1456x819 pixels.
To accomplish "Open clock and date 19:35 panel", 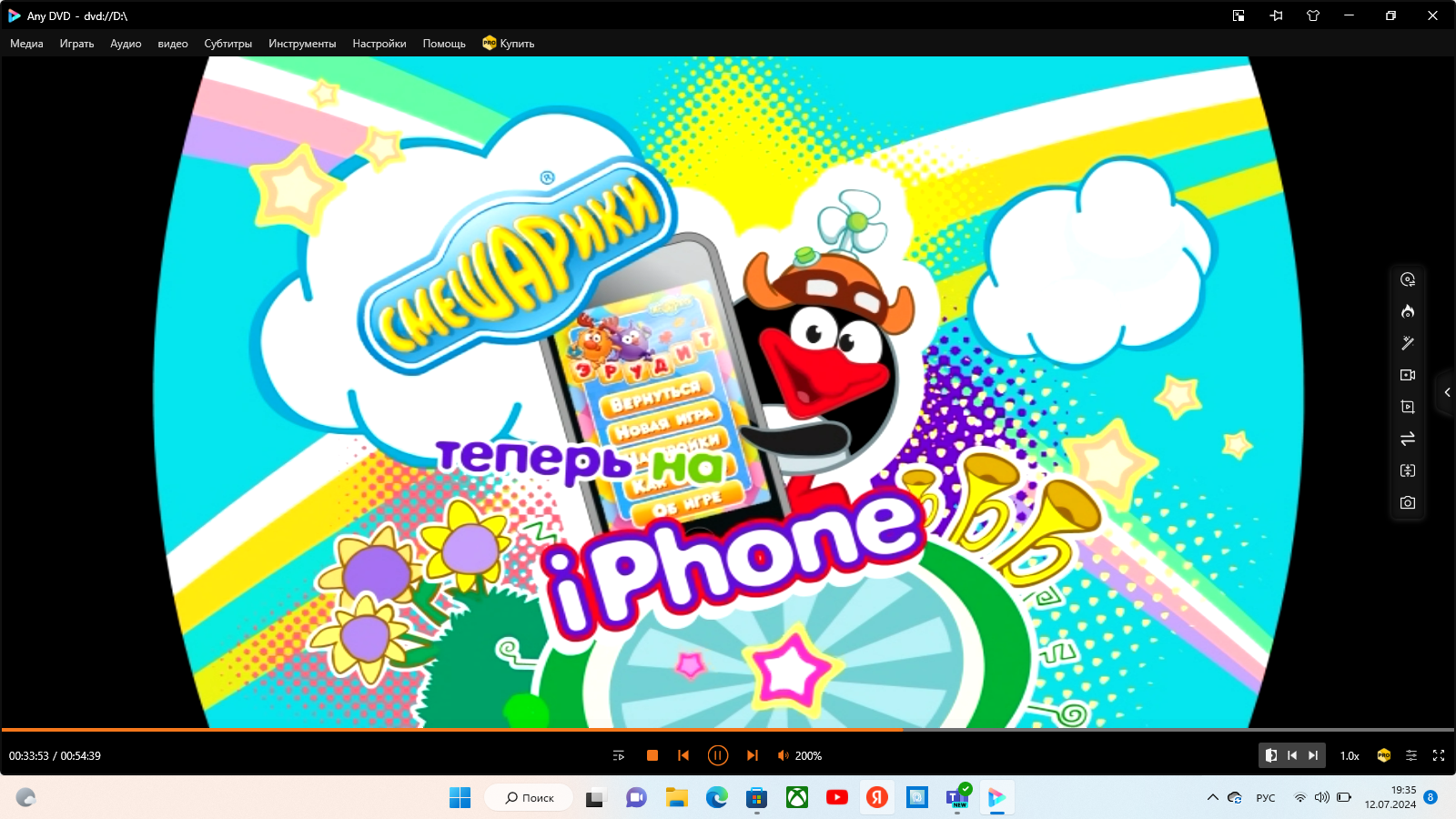I will pyautogui.click(x=1390, y=797).
